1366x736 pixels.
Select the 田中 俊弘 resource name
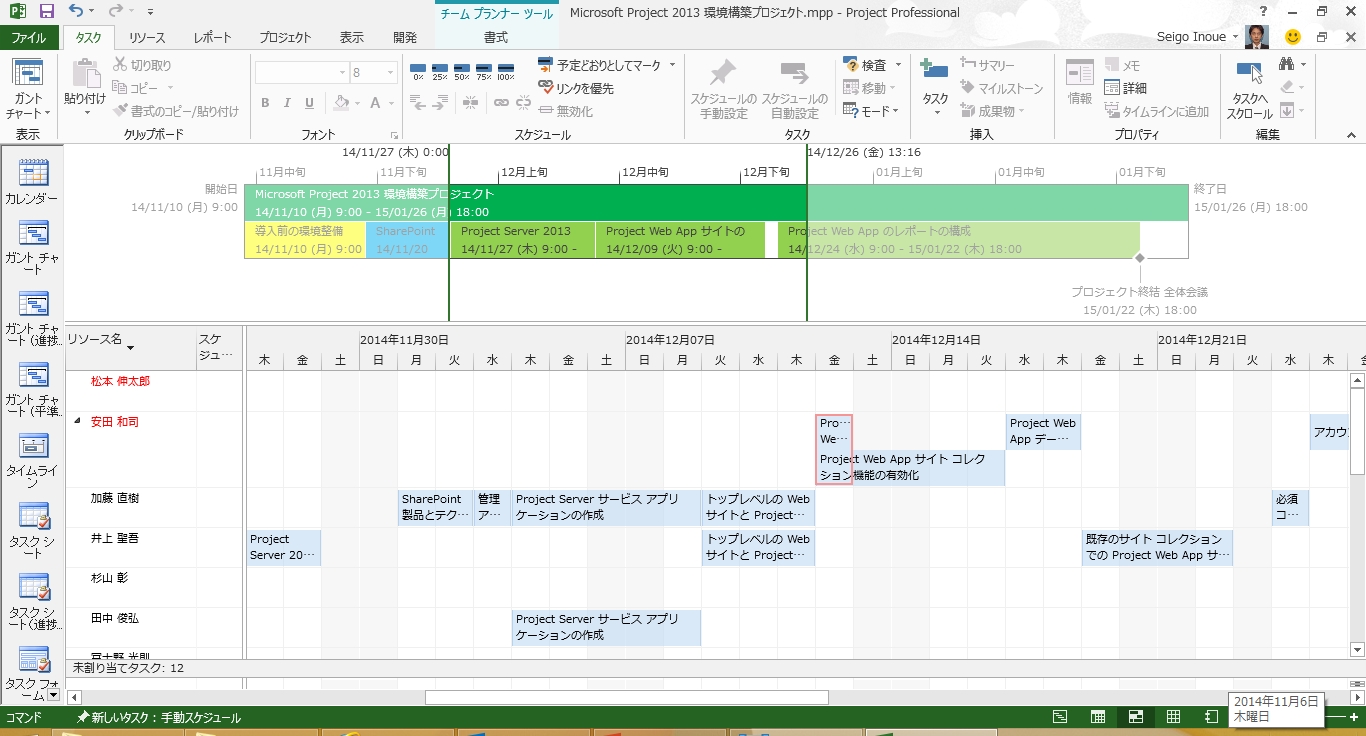pyautogui.click(x=115, y=618)
